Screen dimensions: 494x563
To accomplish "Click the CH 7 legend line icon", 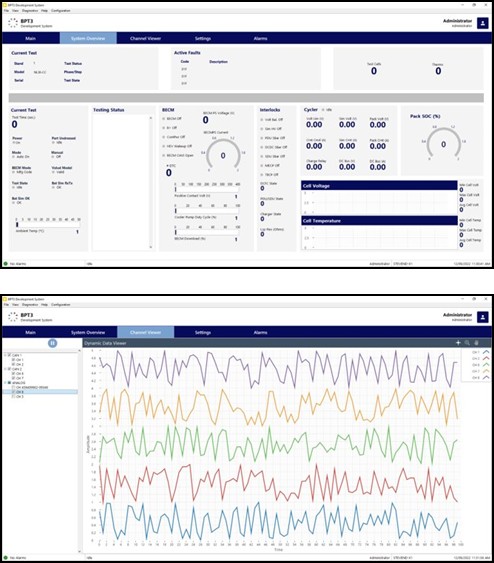I will [486, 371].
